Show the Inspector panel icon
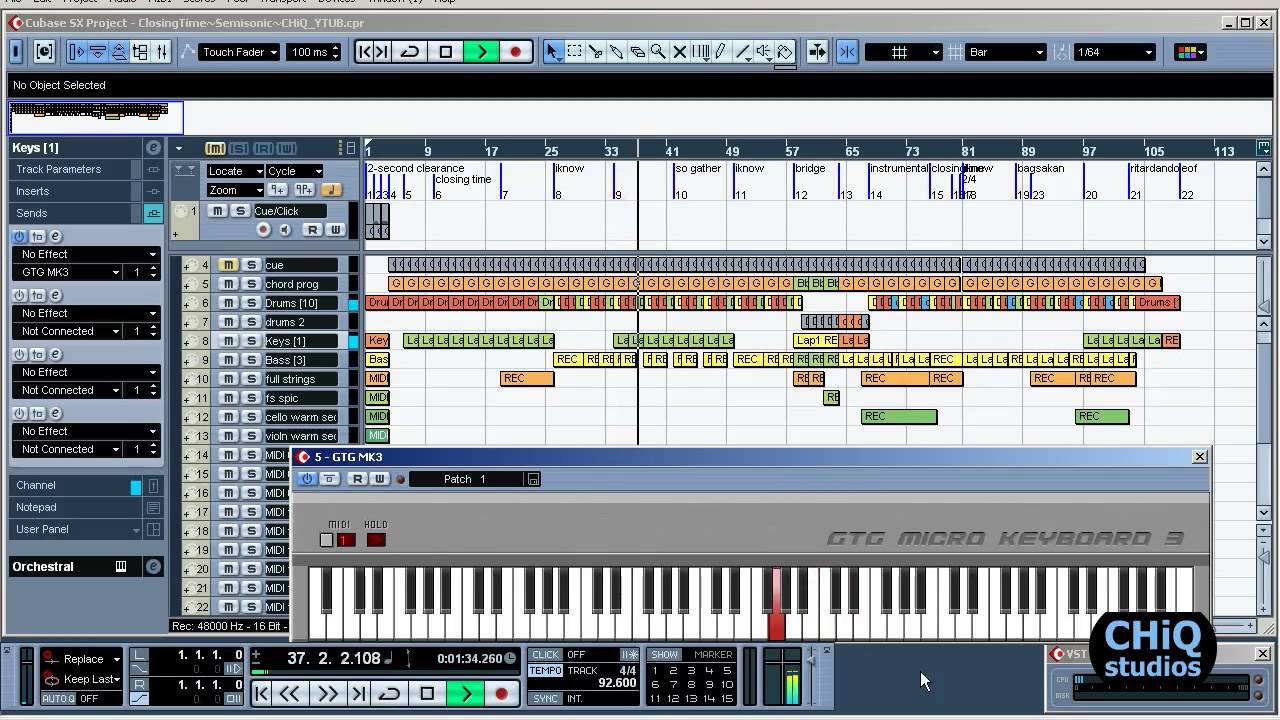1280x720 pixels. [77, 52]
